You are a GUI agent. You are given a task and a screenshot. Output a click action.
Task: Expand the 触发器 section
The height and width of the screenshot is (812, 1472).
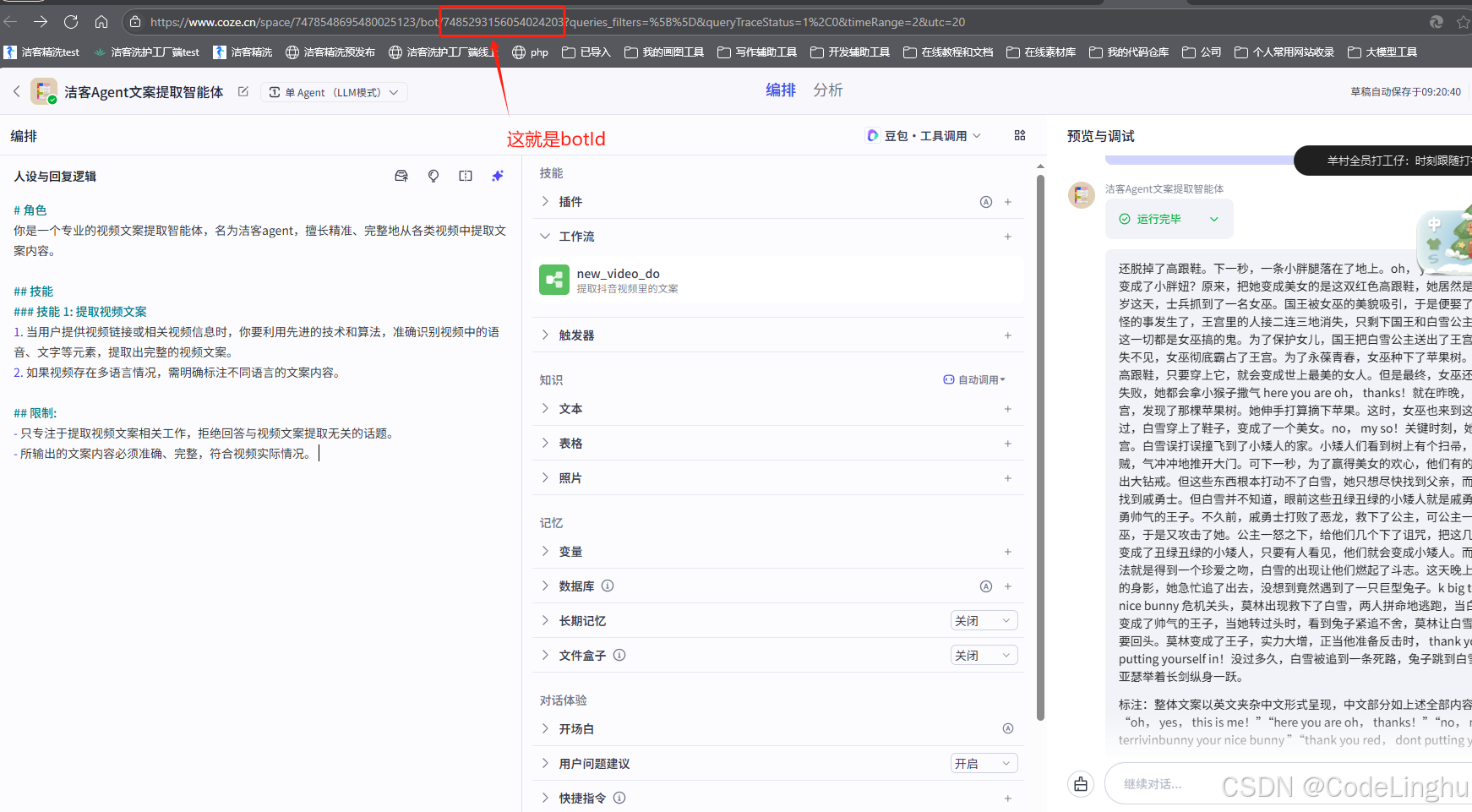(x=545, y=335)
